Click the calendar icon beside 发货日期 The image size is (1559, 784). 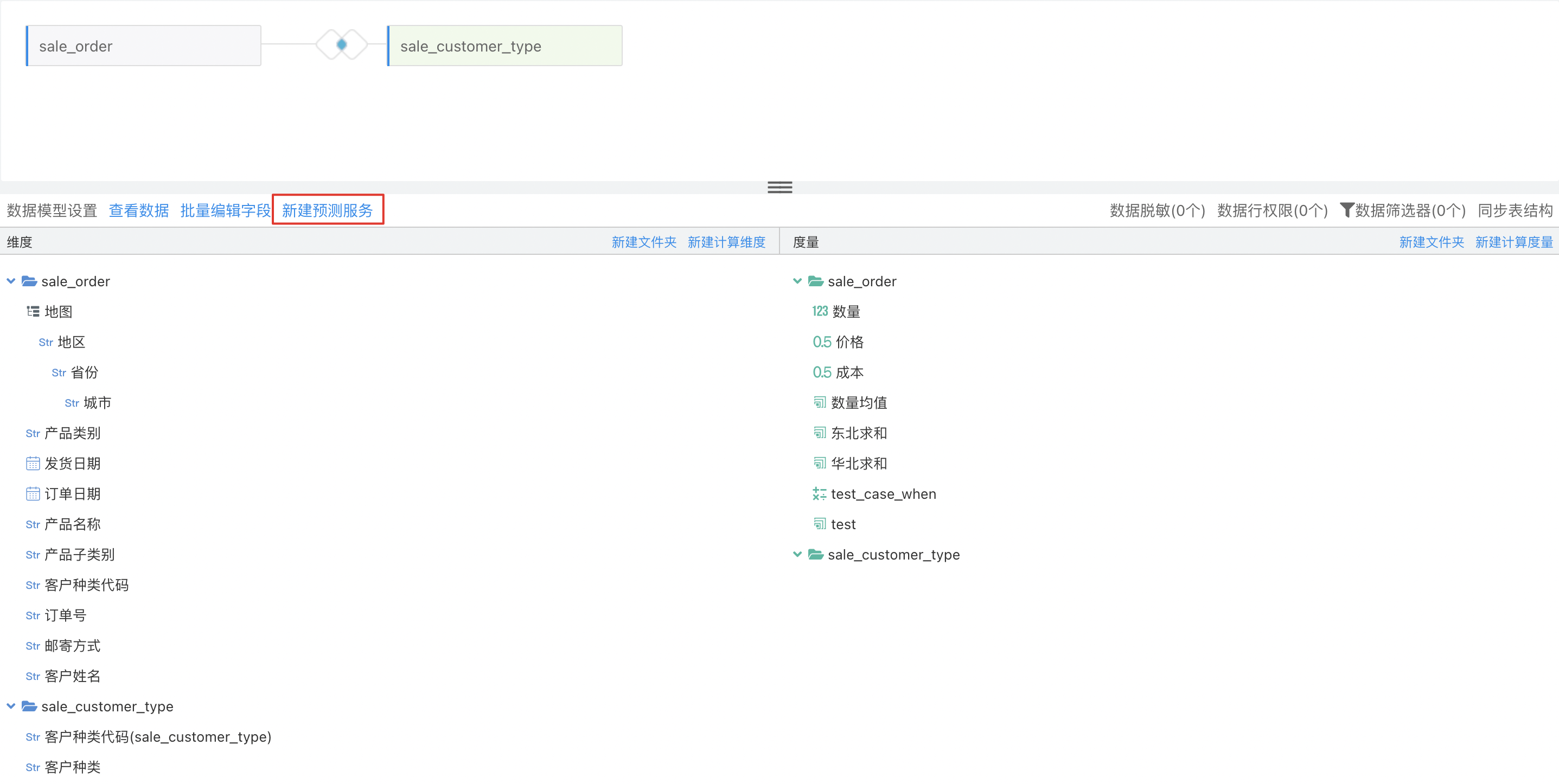pyautogui.click(x=33, y=464)
